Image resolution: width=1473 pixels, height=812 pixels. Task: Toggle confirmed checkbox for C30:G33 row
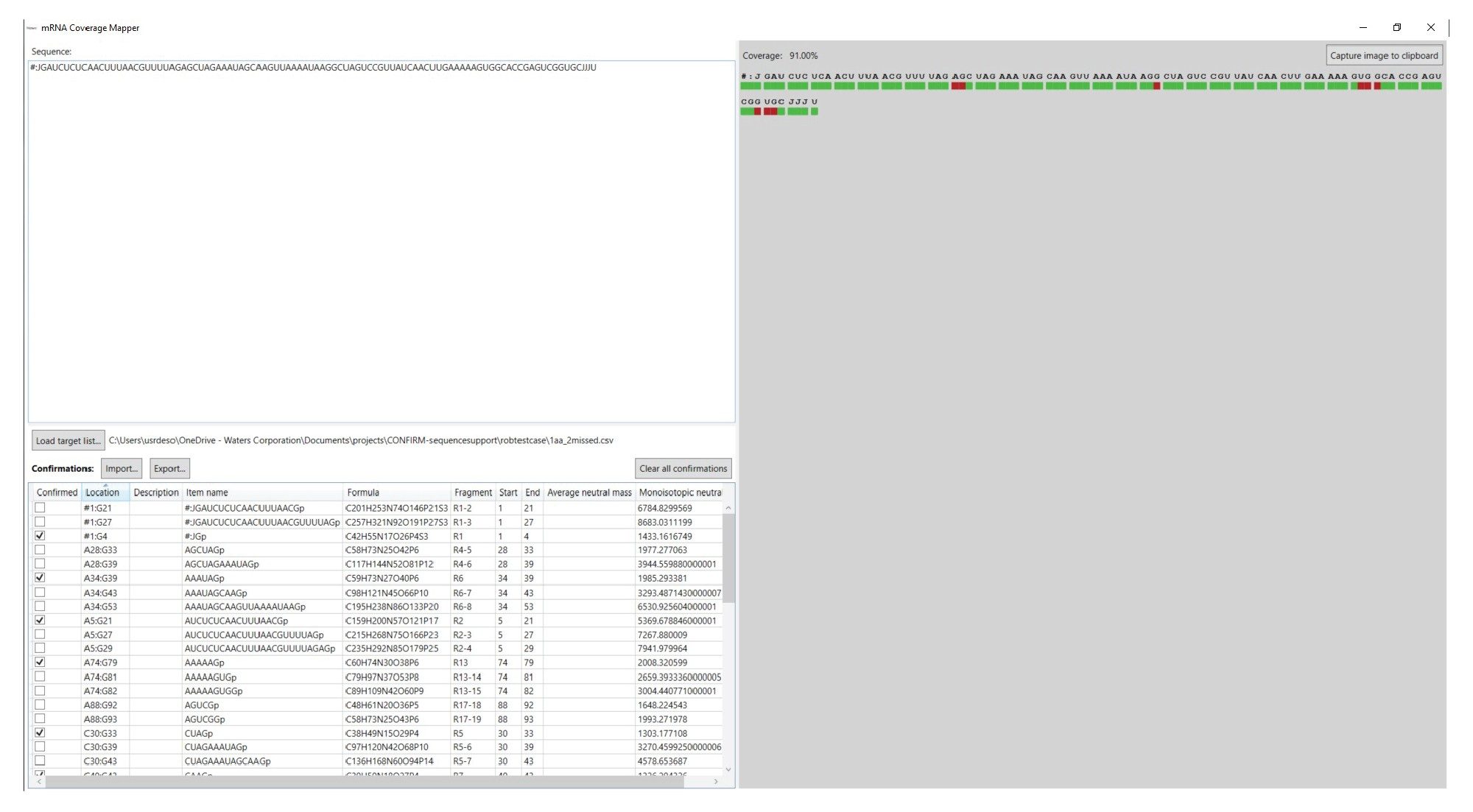(x=40, y=732)
